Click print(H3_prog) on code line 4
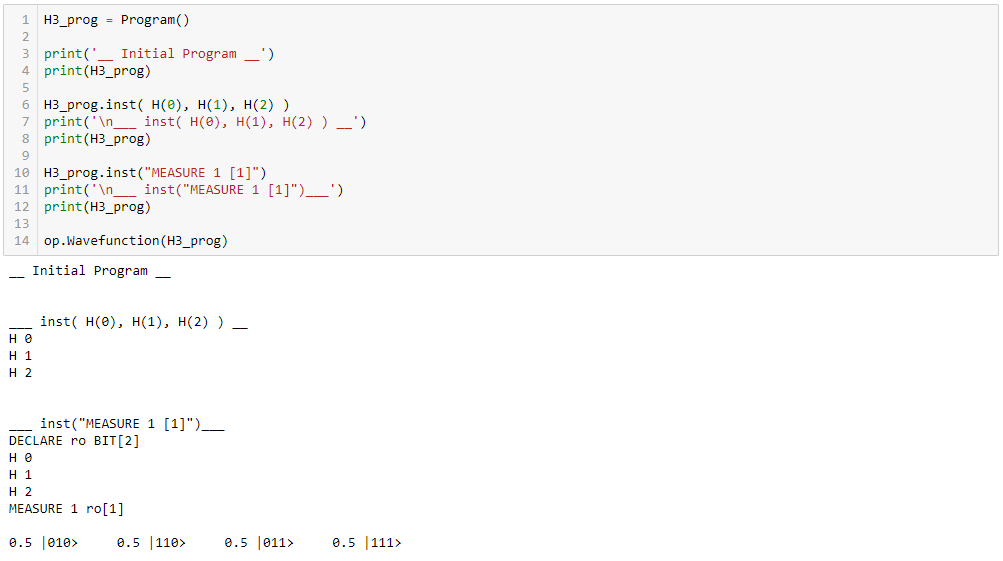Screen dimensions: 1003x561 click(97, 71)
